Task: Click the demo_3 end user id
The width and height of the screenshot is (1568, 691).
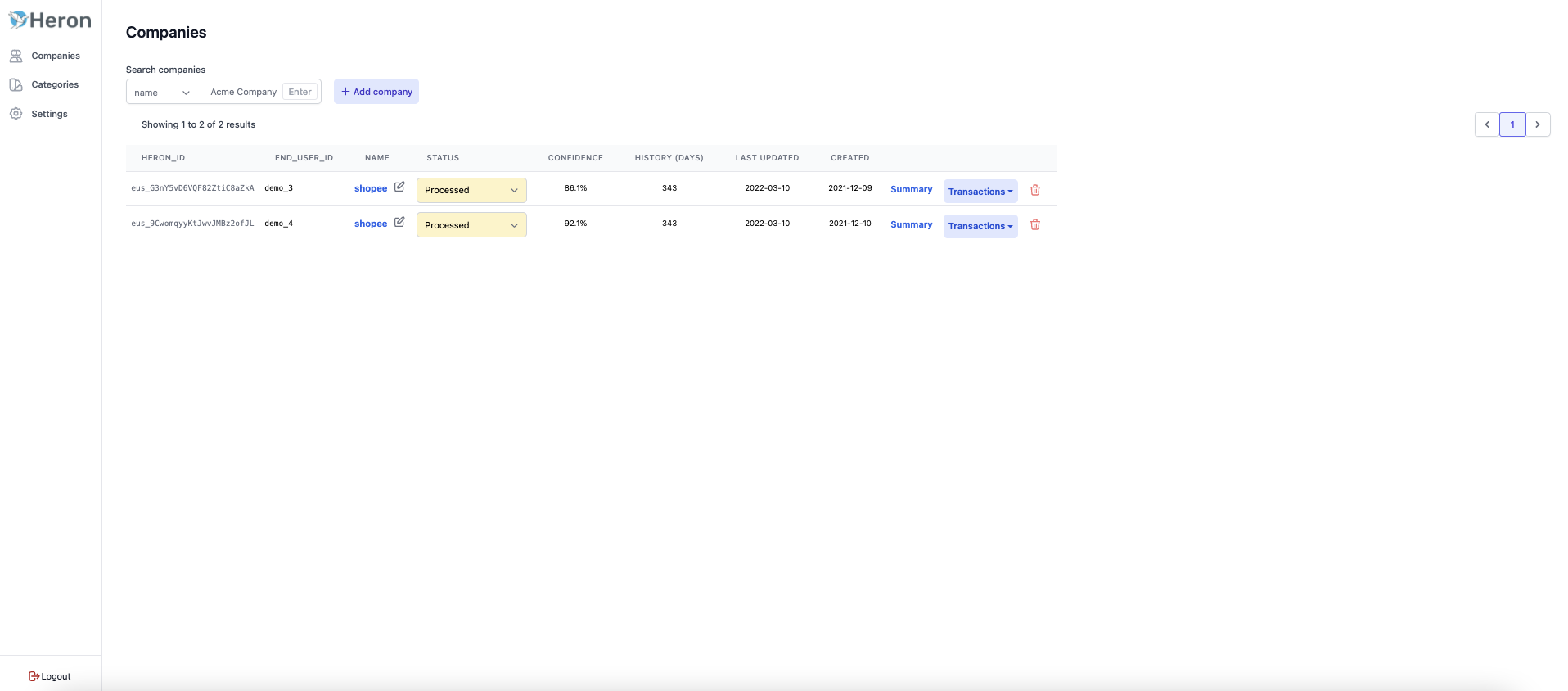Action: (279, 188)
